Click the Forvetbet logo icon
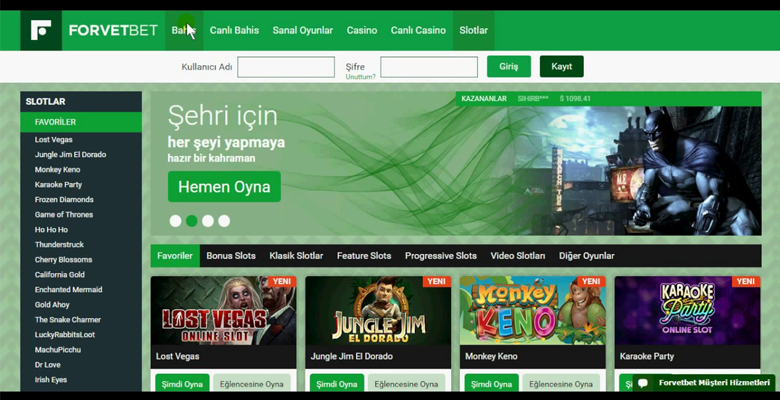 (x=41, y=30)
